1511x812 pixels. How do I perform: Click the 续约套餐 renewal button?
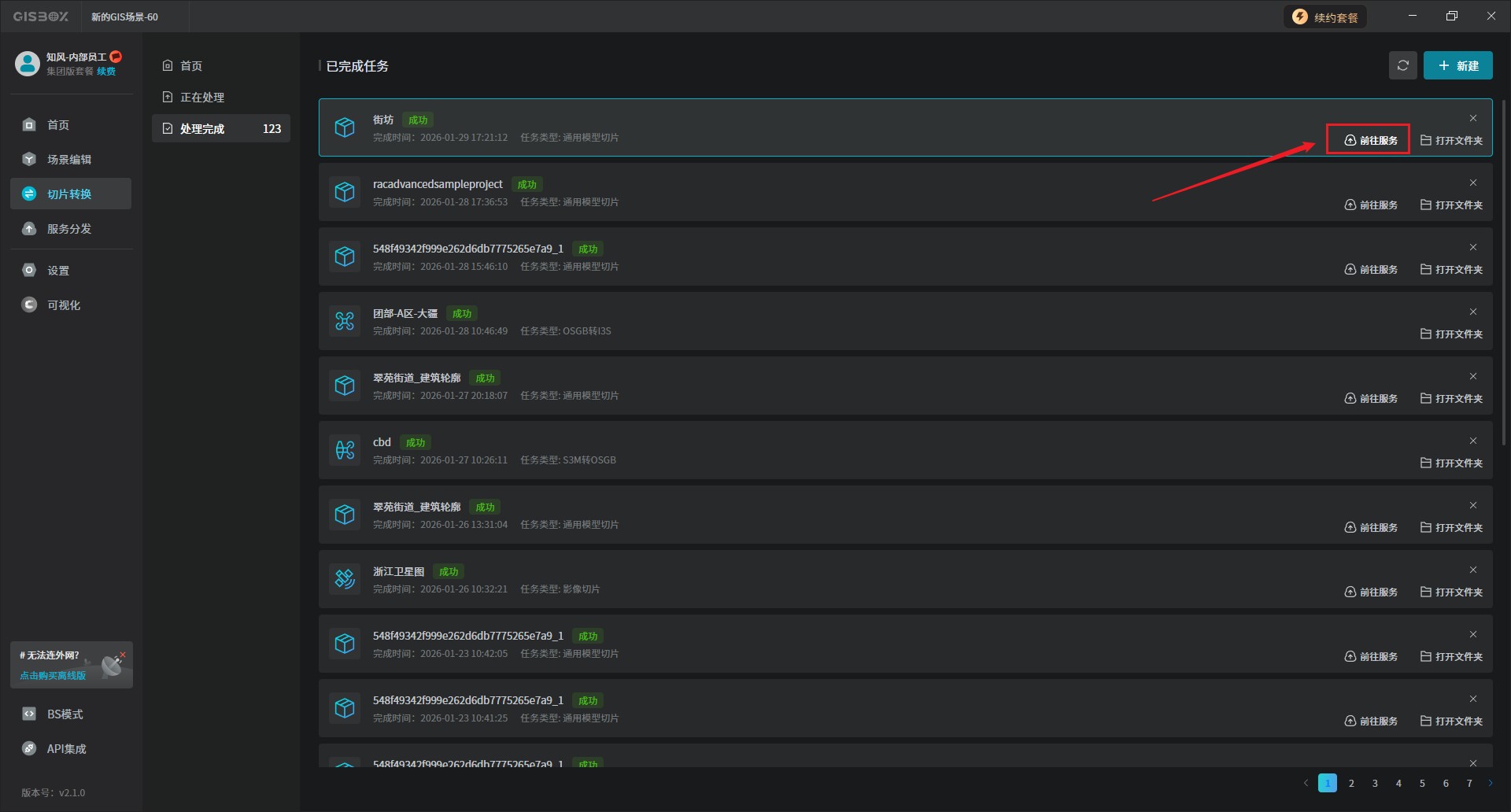click(x=1326, y=17)
